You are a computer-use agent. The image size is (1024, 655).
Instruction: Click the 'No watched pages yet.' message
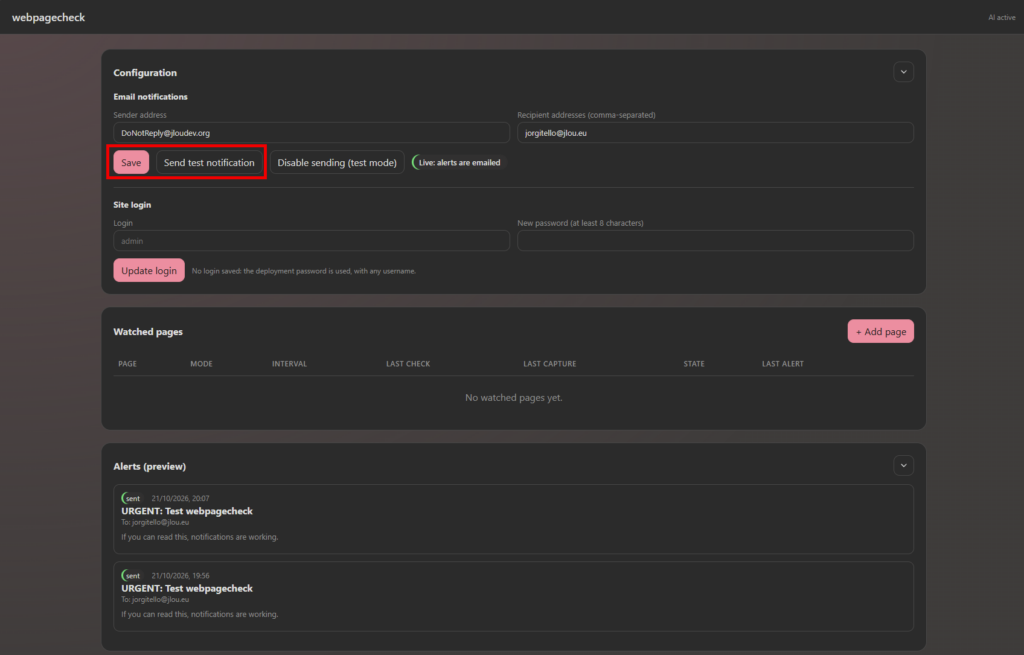[x=513, y=398]
